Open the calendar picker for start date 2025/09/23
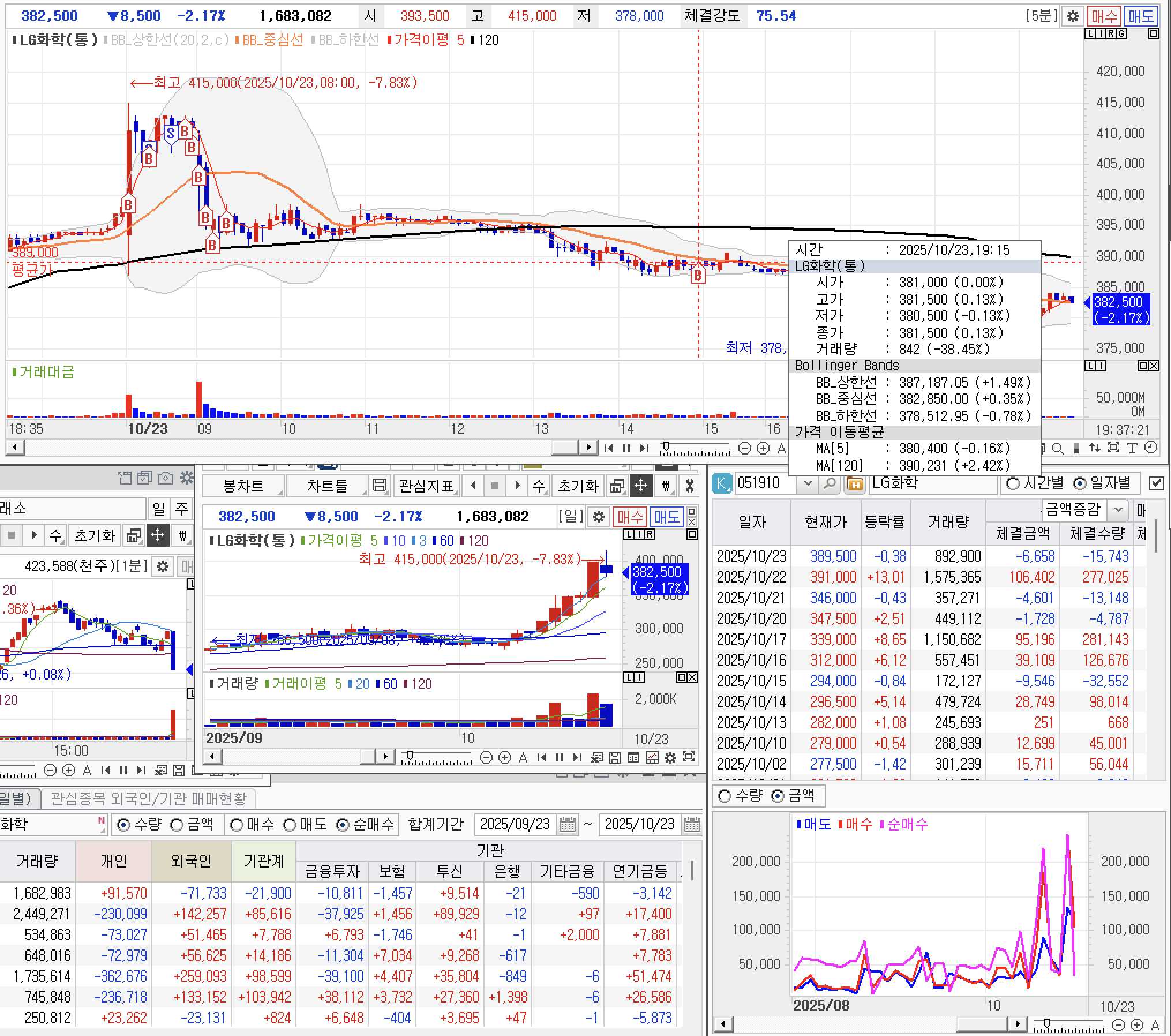Viewport: 1171px width, 1036px height. (568, 824)
